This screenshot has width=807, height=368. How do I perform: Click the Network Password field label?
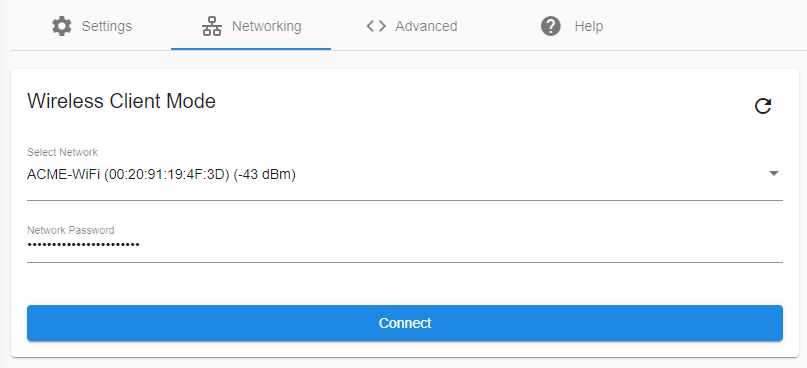pyautogui.click(x=71, y=230)
